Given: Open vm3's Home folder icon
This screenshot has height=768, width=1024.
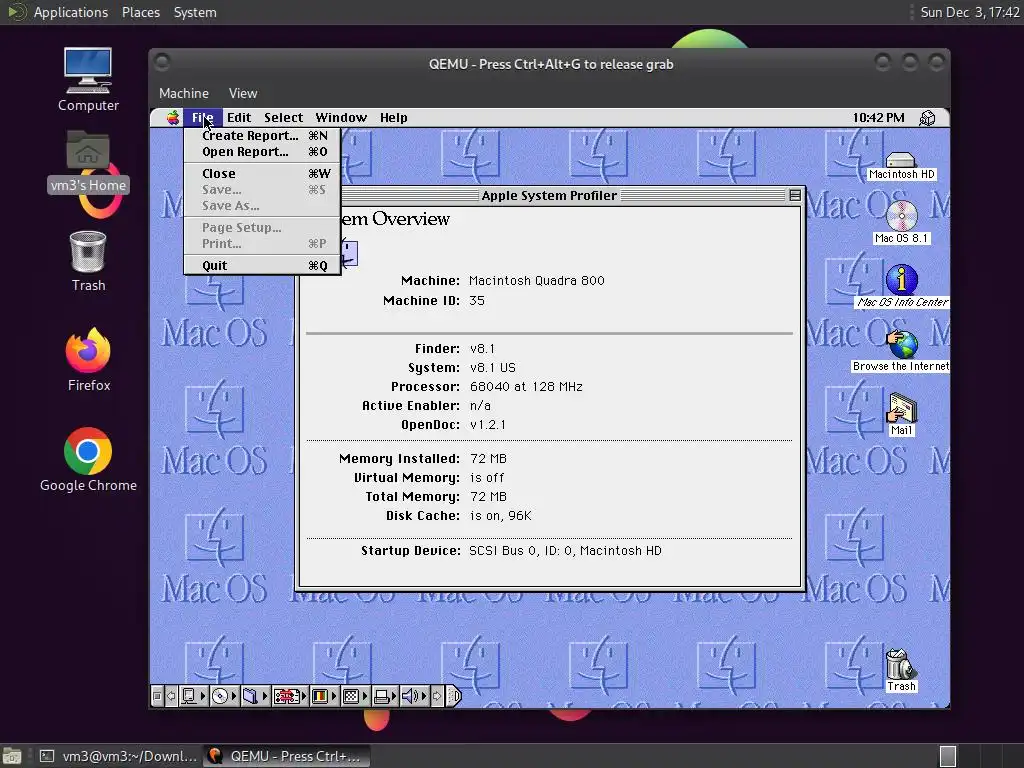Looking at the screenshot, I should pos(88,161).
